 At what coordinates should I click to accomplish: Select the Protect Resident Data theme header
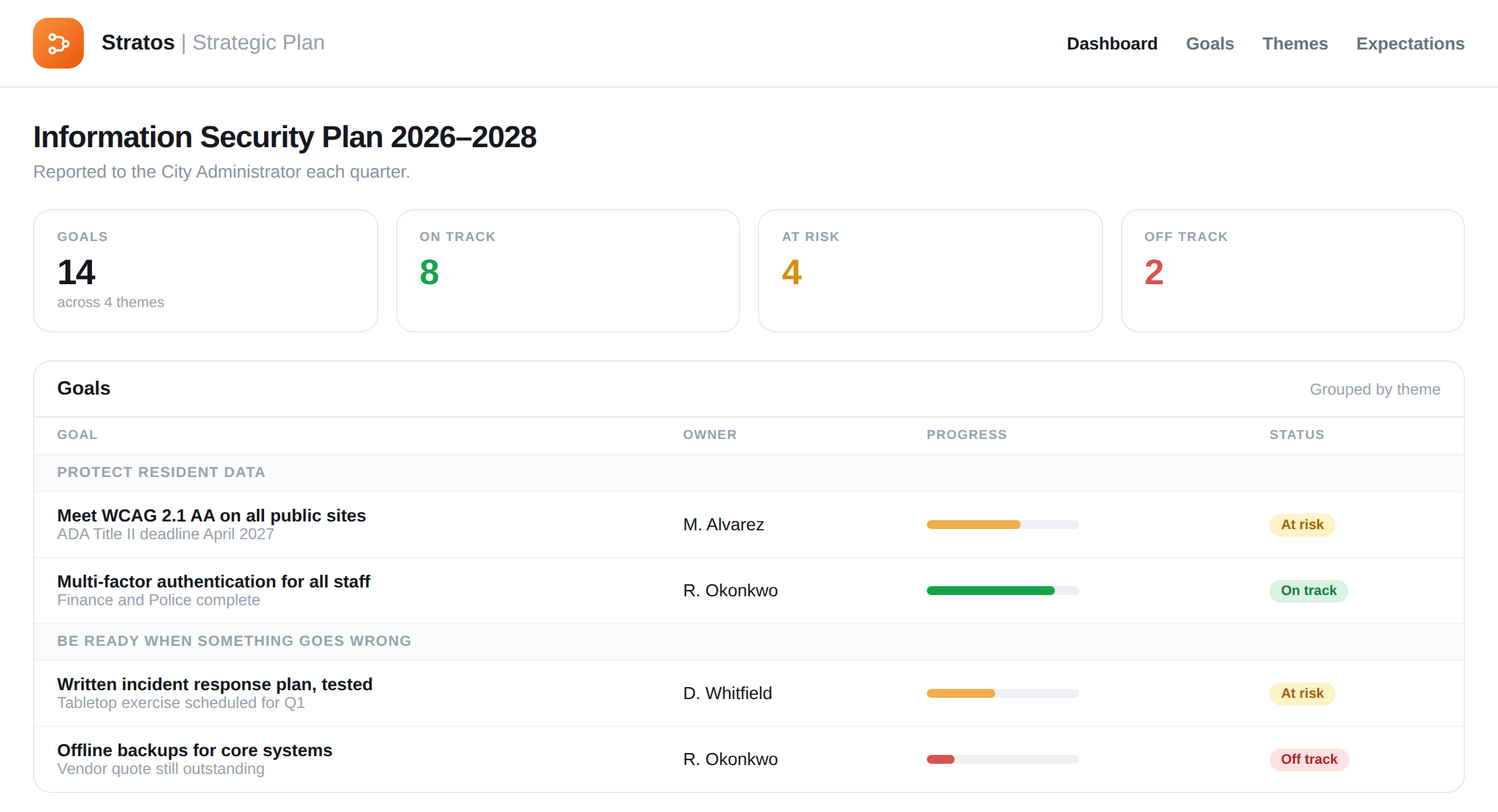[x=749, y=473]
